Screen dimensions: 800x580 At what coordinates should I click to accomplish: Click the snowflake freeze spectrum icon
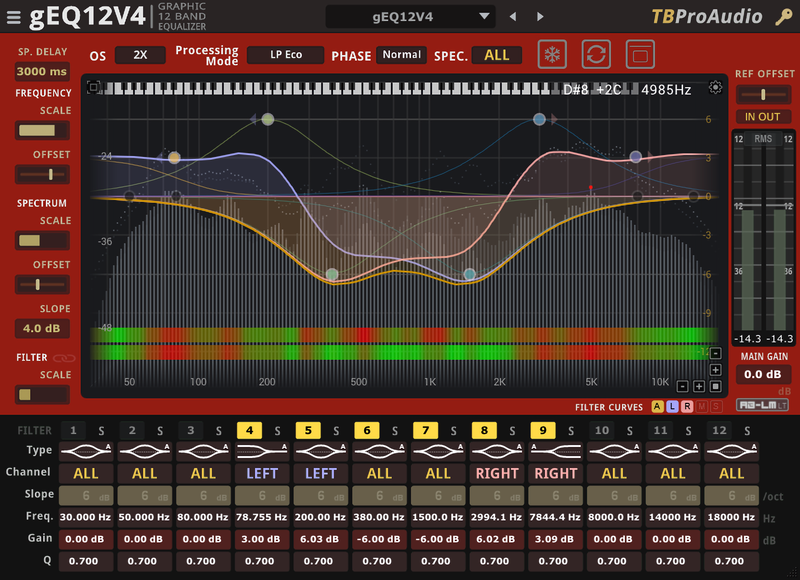point(552,54)
